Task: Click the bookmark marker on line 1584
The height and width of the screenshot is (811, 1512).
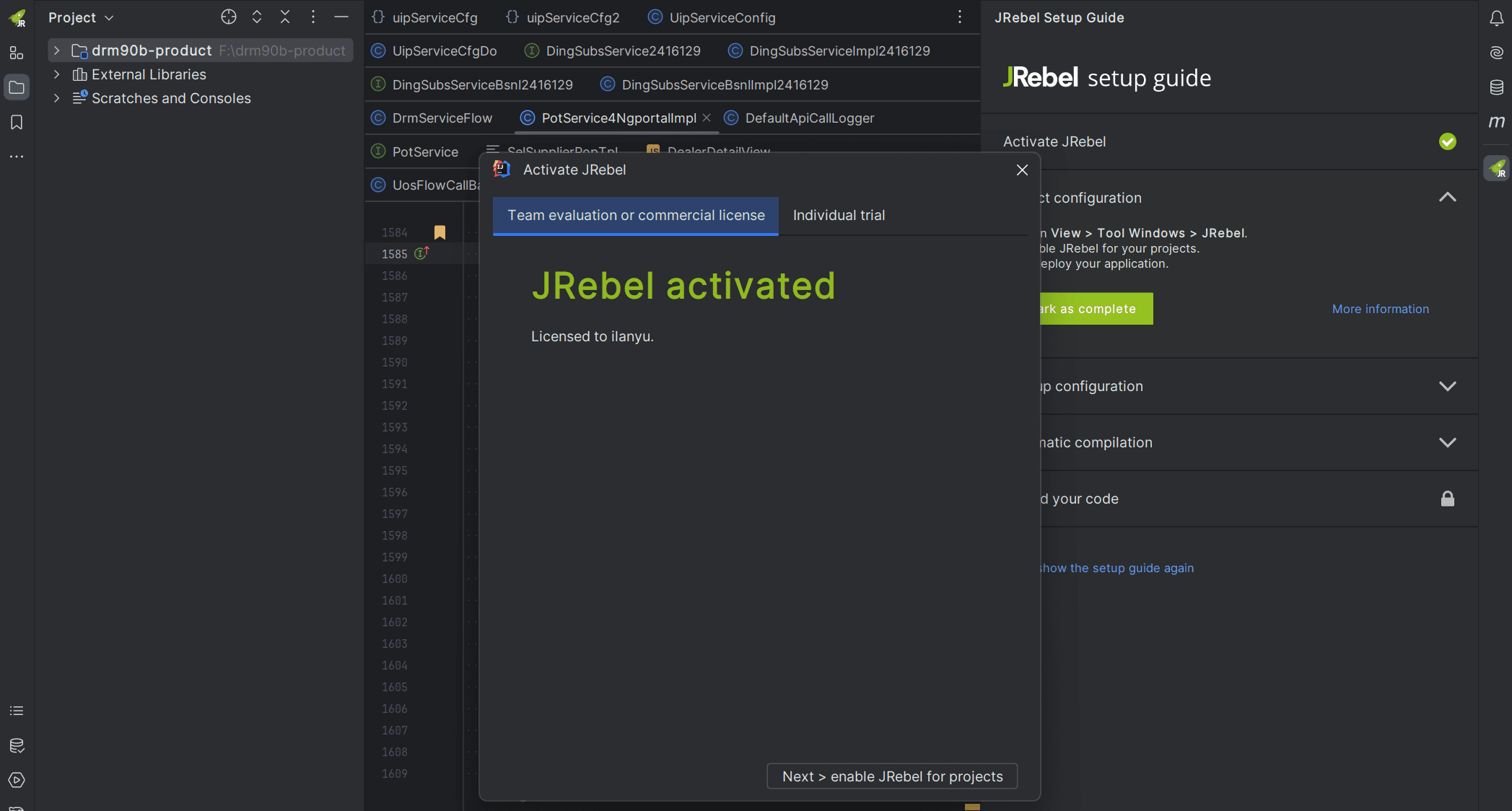Action: [x=440, y=232]
